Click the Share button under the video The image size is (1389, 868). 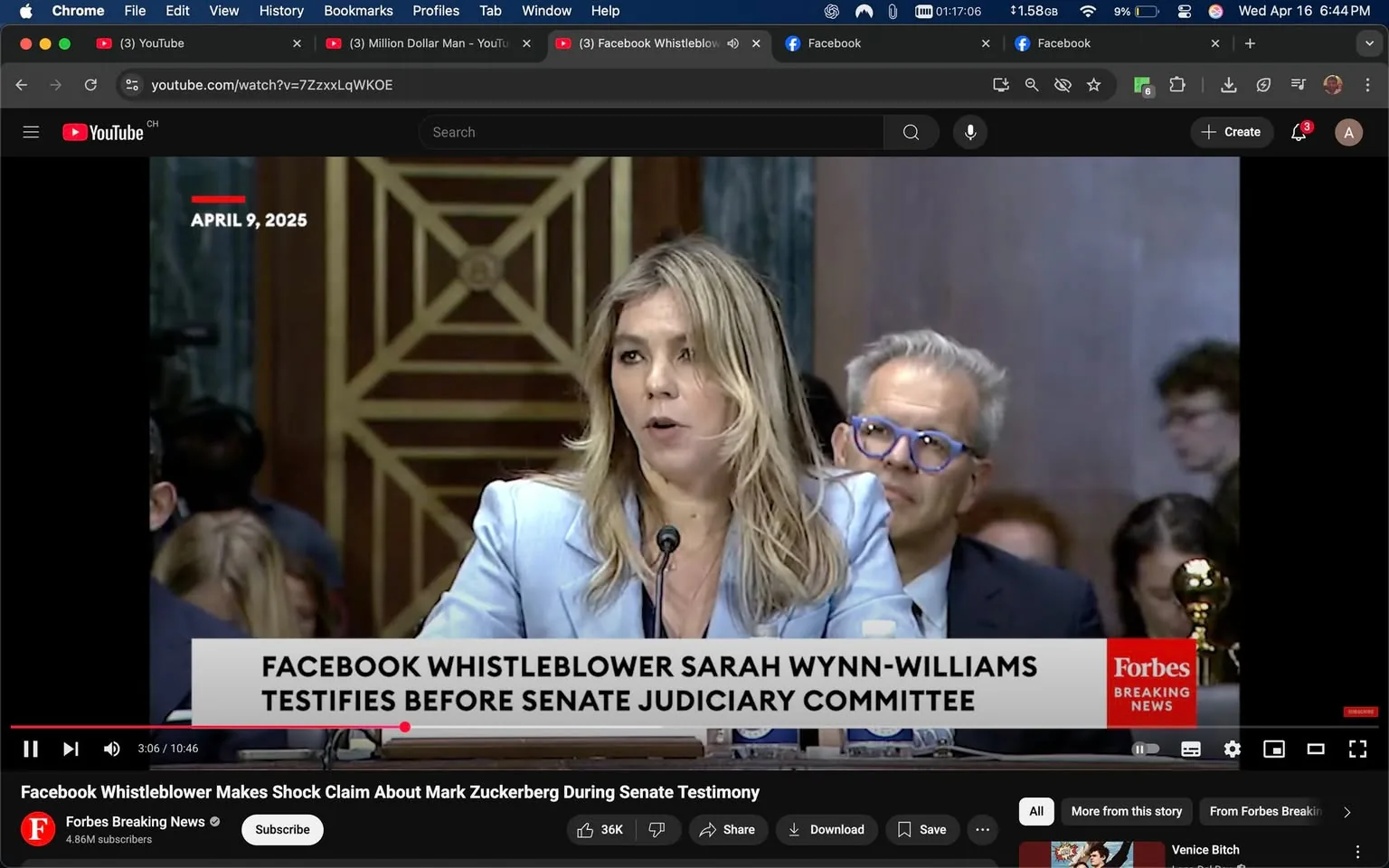point(728,829)
